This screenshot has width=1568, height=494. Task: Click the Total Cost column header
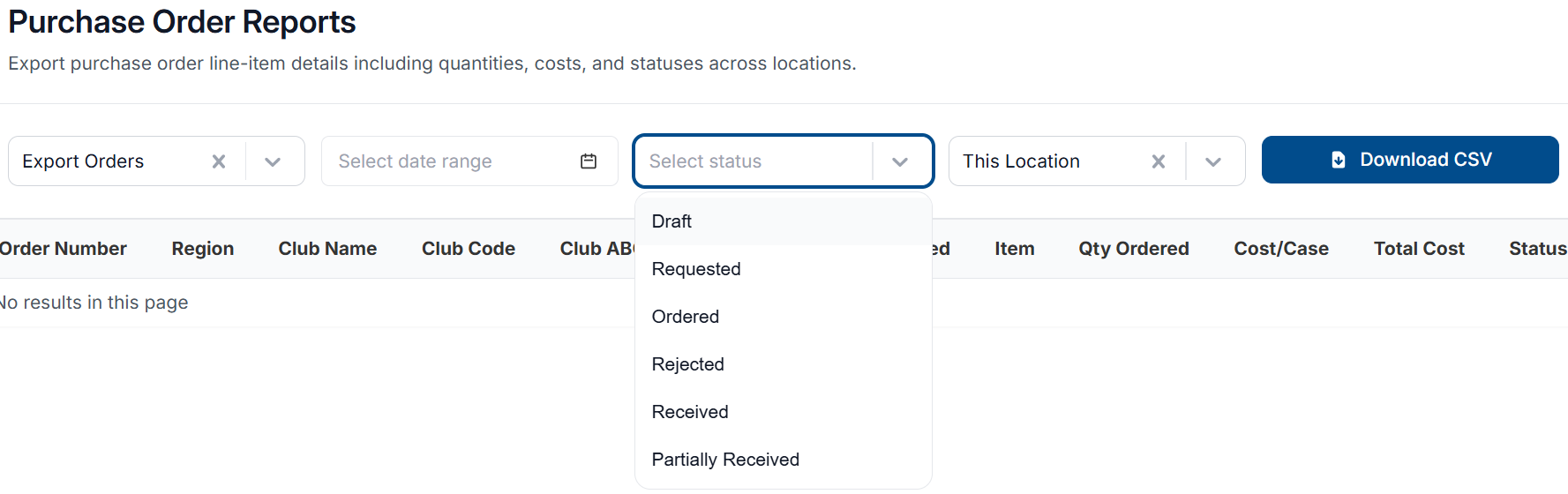tap(1419, 249)
